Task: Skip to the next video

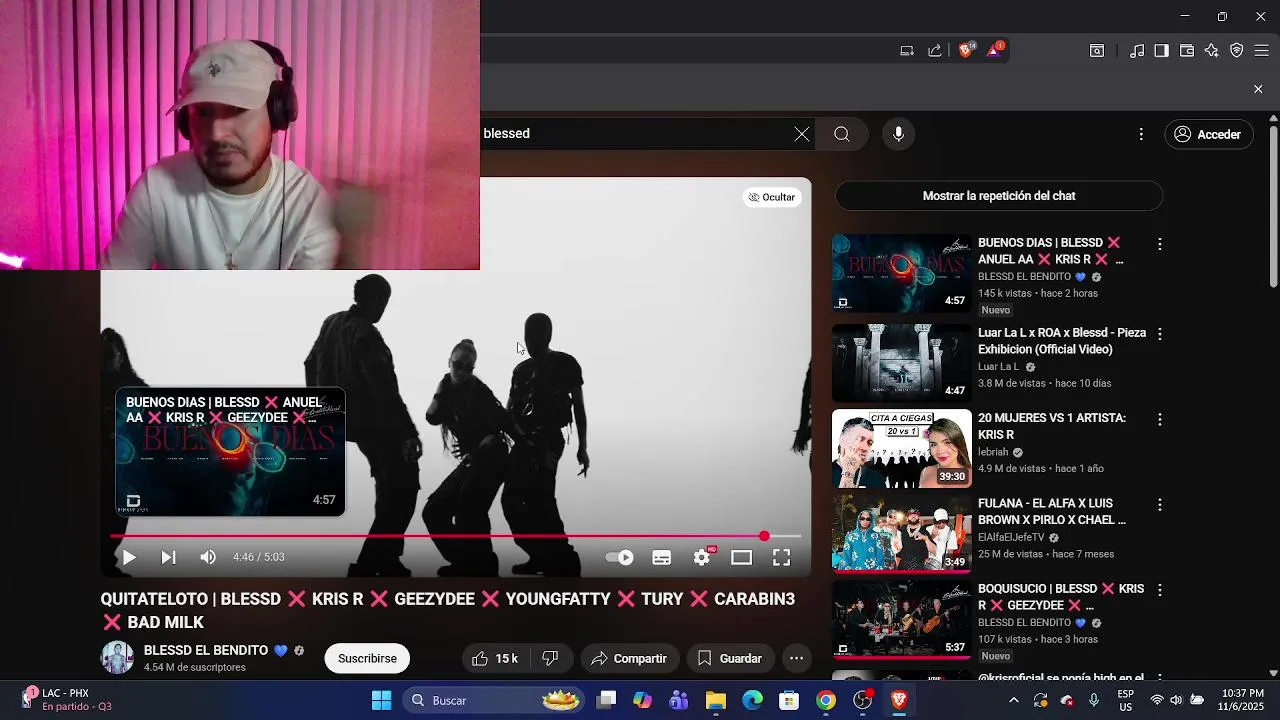Action: point(168,558)
